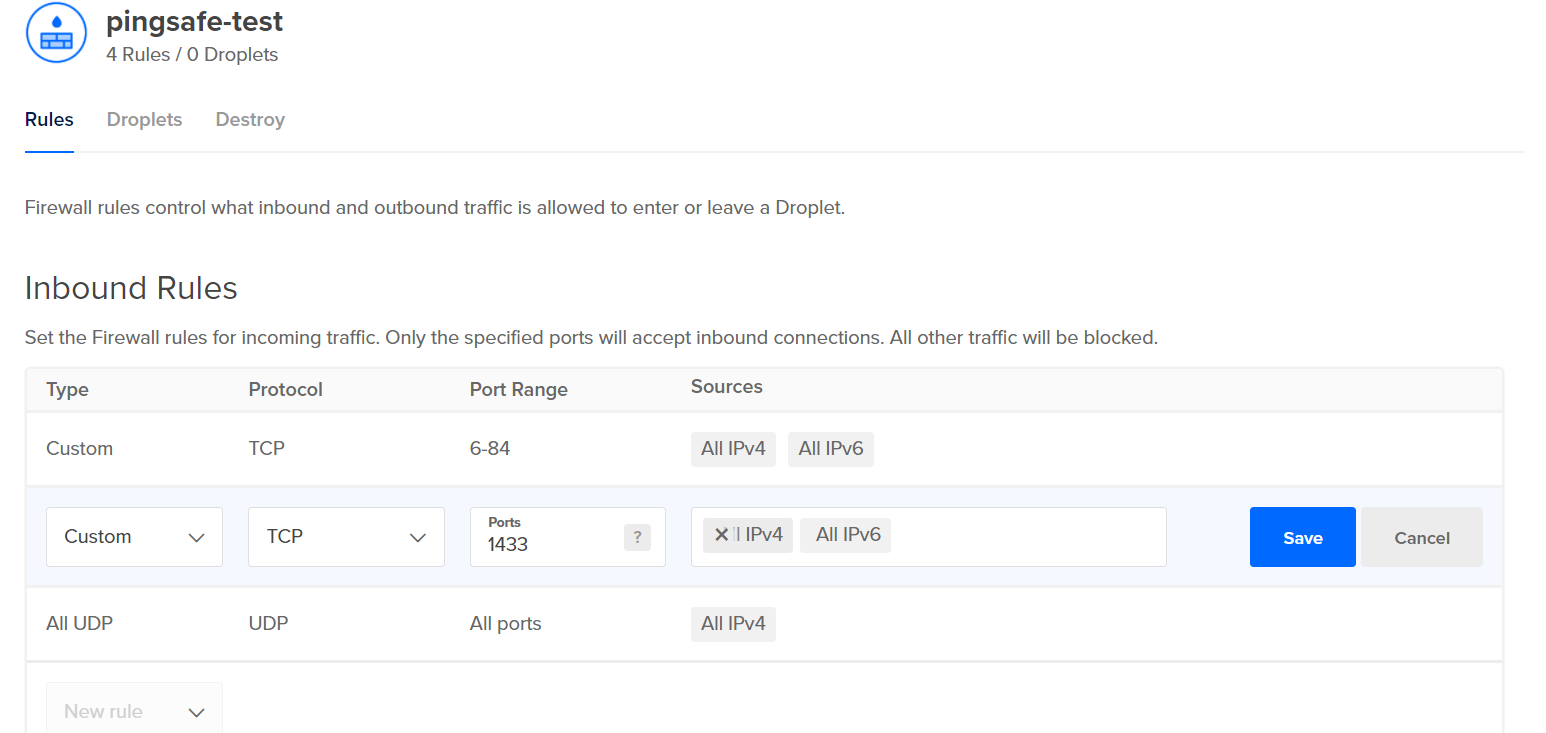Screen dimensions: 1546x733
Task: Click empty space in the Sources input box
Action: tap(1030, 537)
